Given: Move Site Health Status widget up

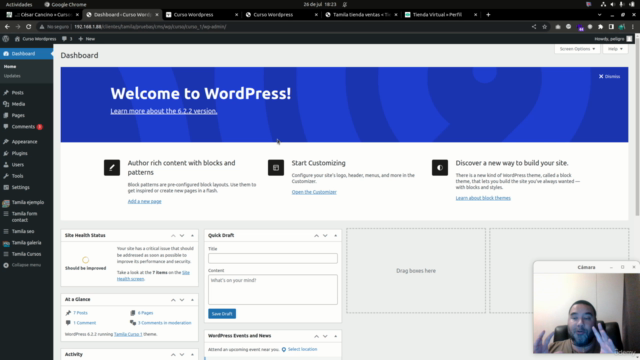Looking at the screenshot, I should pyautogui.click(x=173, y=236).
